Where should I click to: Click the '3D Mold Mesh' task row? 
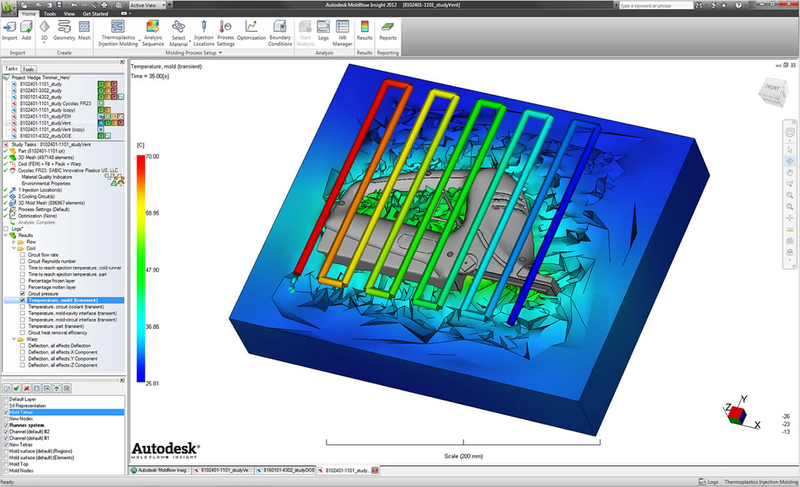click(52, 203)
